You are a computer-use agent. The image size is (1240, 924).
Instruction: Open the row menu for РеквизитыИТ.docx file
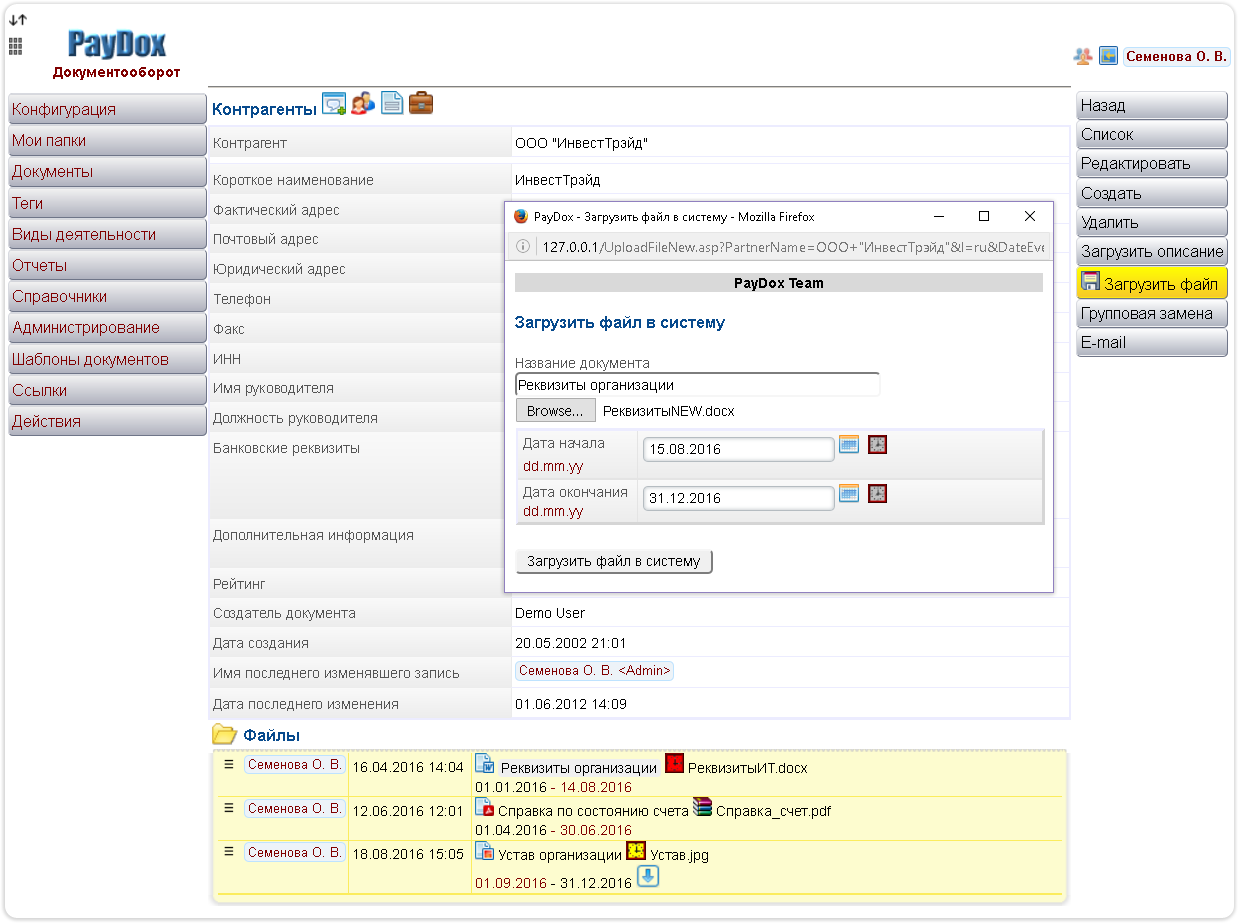[x=228, y=764]
